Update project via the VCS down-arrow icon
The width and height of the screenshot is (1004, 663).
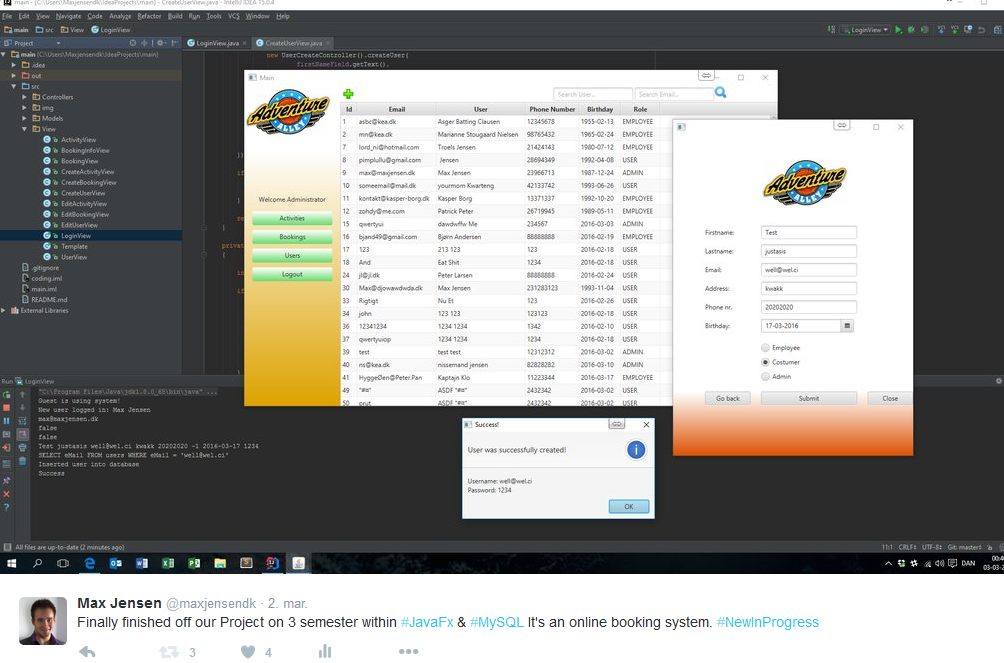(941, 30)
